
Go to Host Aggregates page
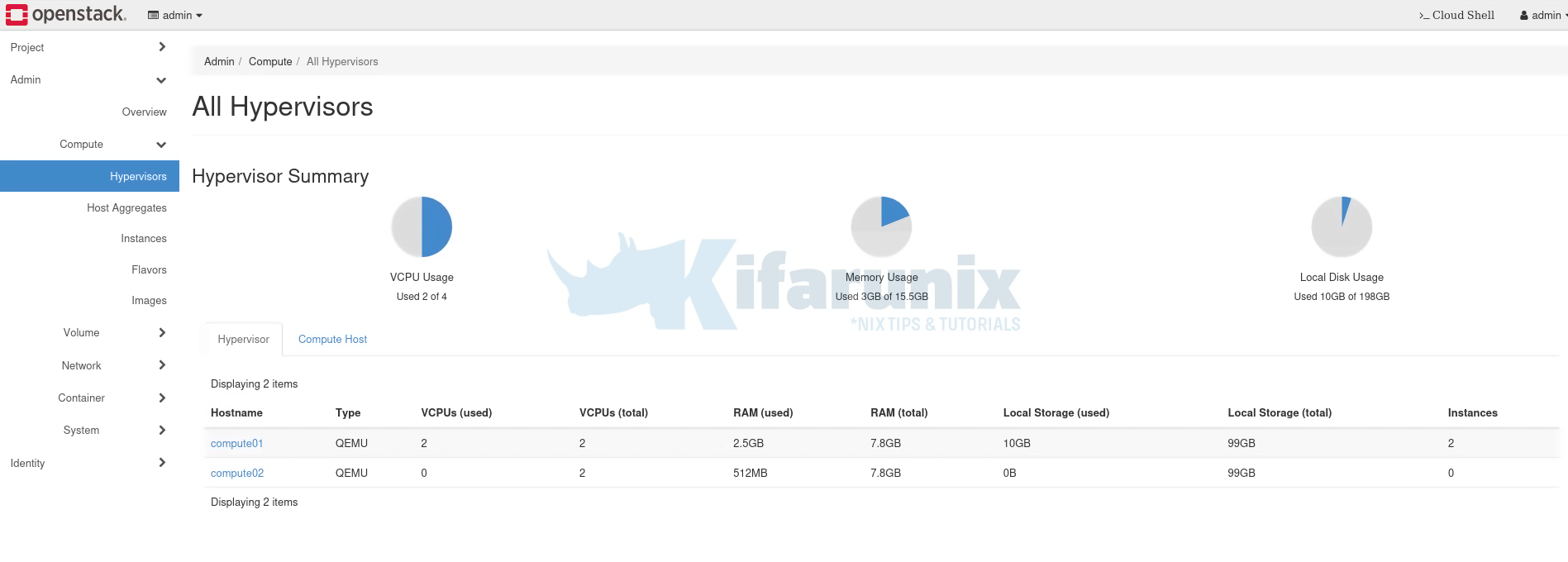tap(126, 208)
